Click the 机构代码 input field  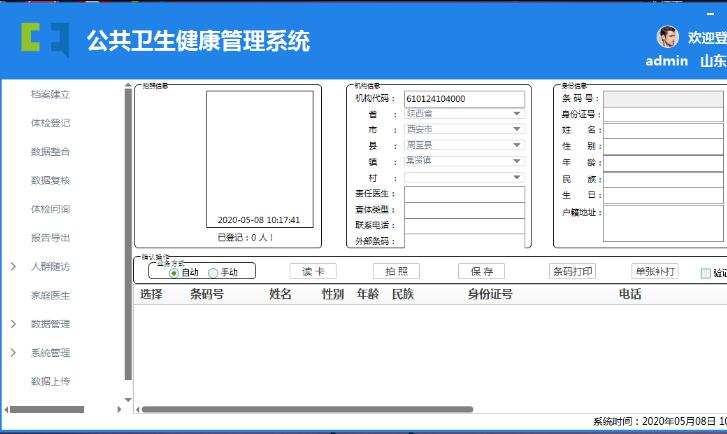click(x=464, y=99)
